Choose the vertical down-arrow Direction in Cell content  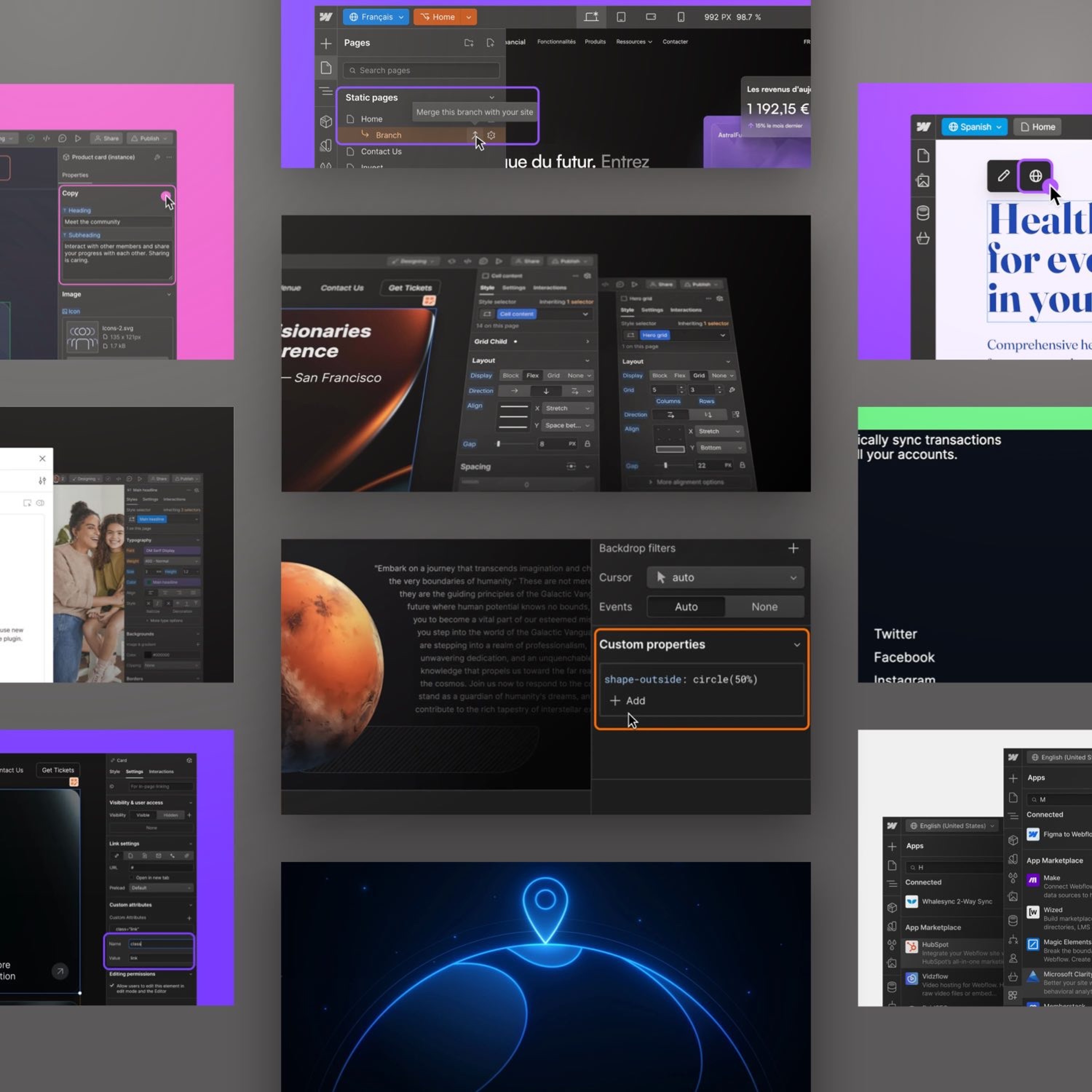click(546, 391)
